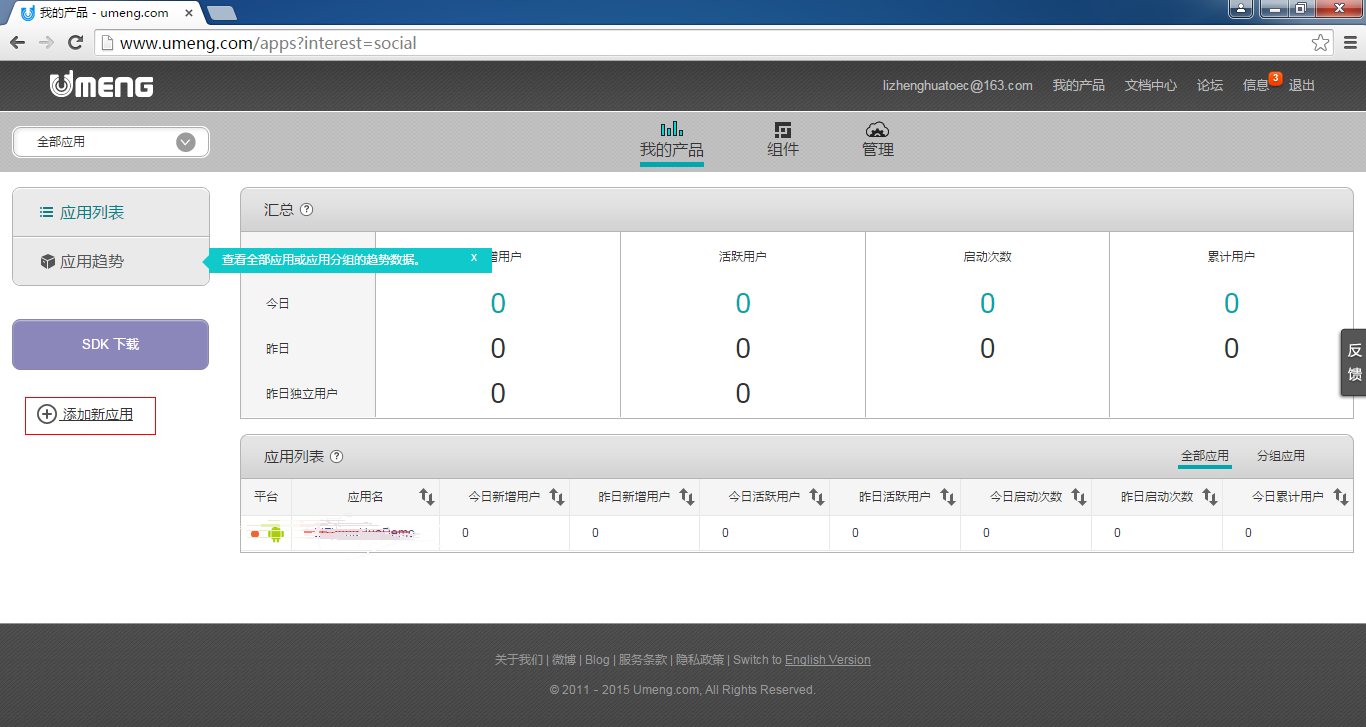1366x727 pixels.
Task: Open 服务条款 footer link
Action: point(643,660)
